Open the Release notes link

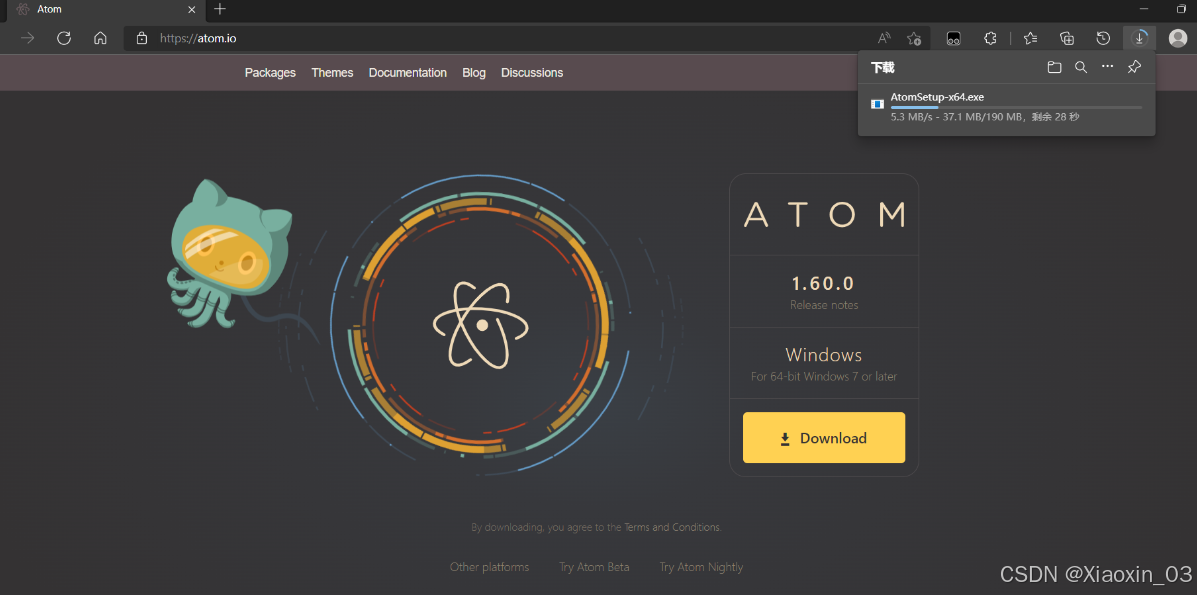824,305
